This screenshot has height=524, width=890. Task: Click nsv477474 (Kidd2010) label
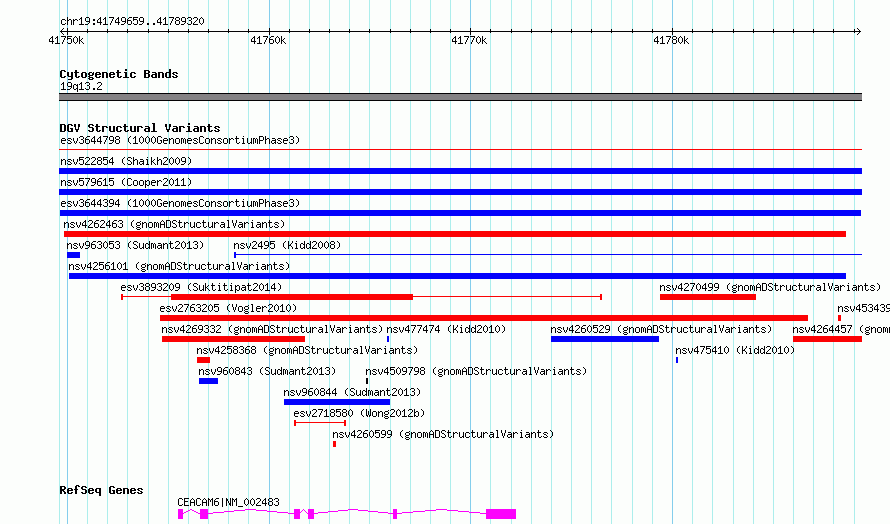[x=446, y=329]
